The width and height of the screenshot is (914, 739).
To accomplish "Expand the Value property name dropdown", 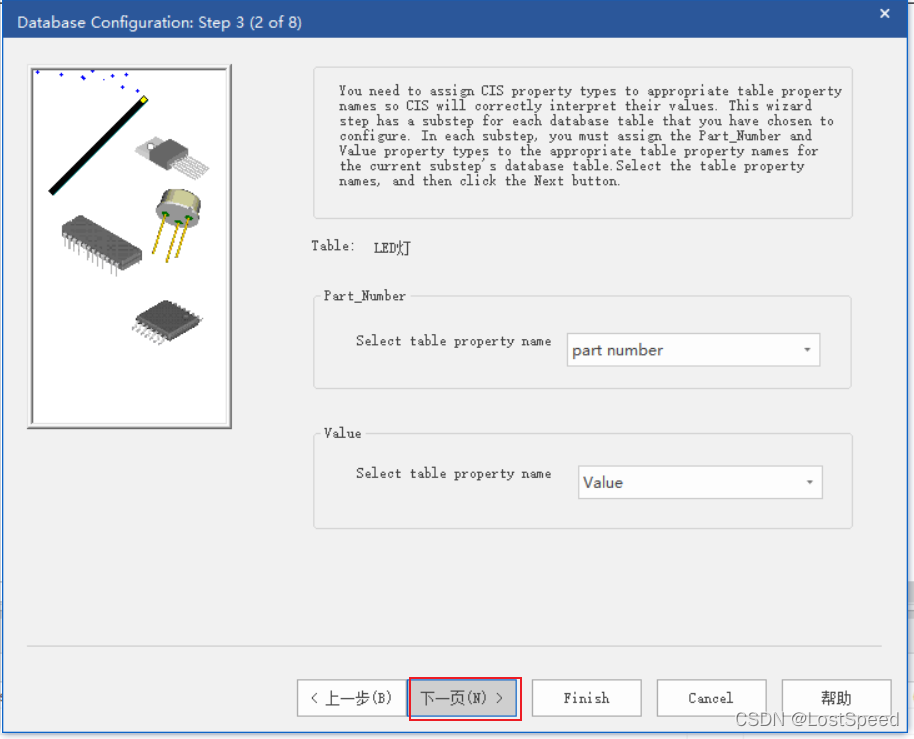I will click(x=700, y=482).
